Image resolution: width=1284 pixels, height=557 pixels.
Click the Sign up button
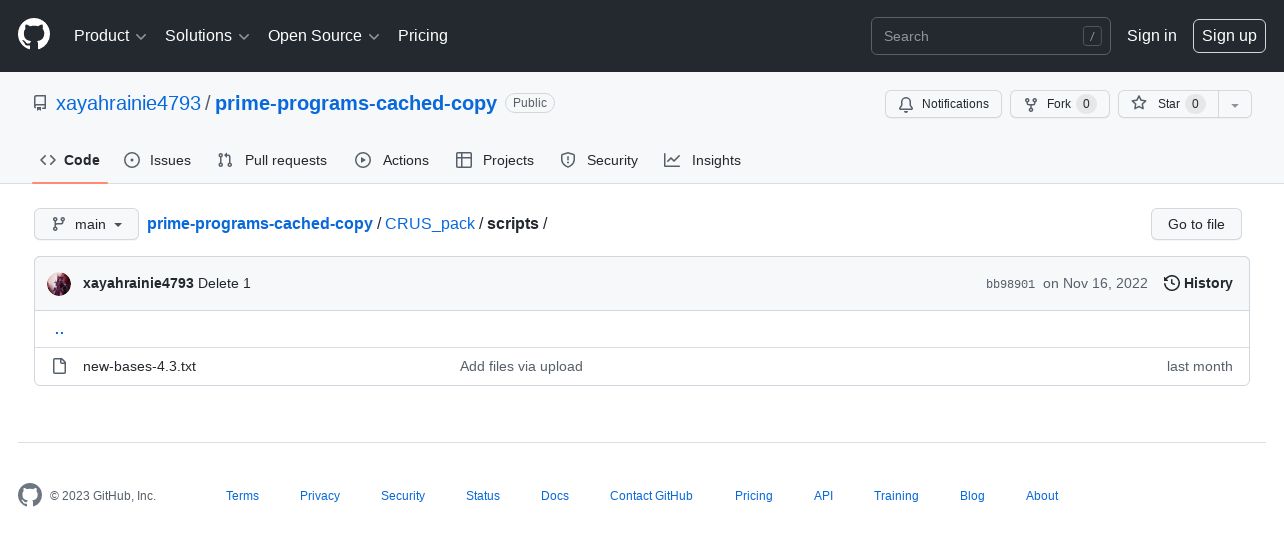(1229, 36)
